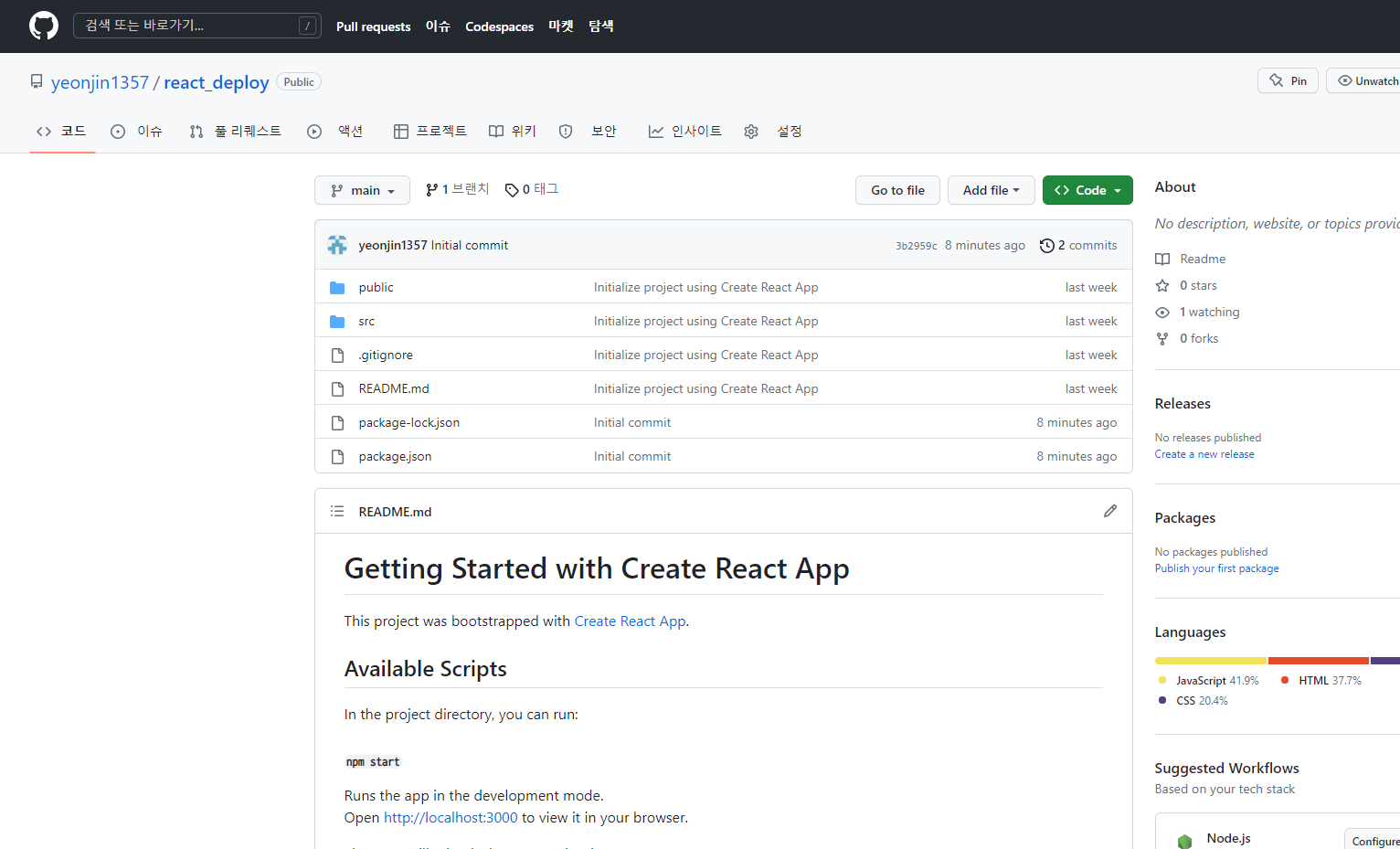Image resolution: width=1400 pixels, height=849 pixels.
Task: Click the .gitignore file icon
Action: point(337,355)
